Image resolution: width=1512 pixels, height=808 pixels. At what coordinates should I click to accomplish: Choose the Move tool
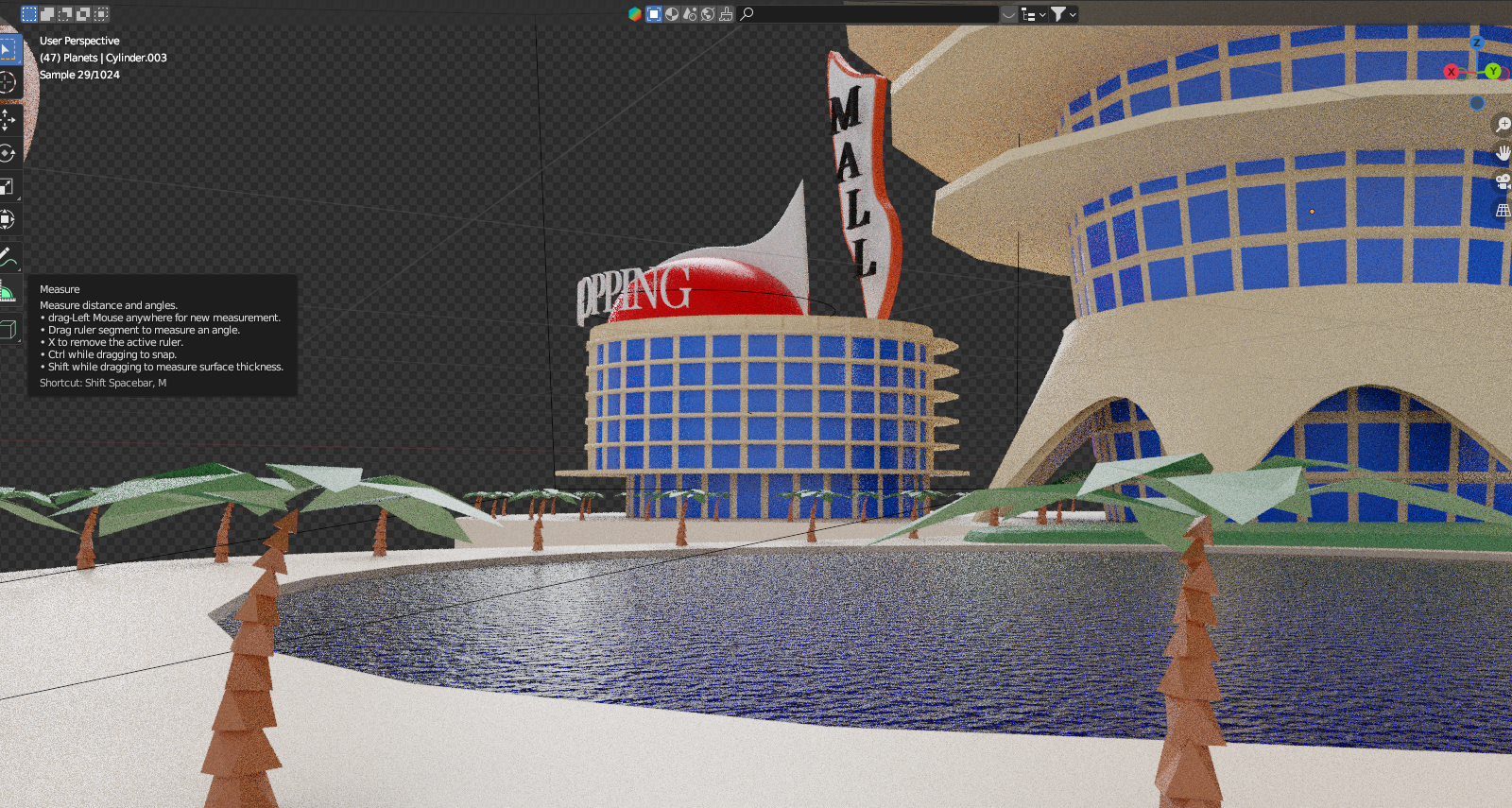pos(8,119)
